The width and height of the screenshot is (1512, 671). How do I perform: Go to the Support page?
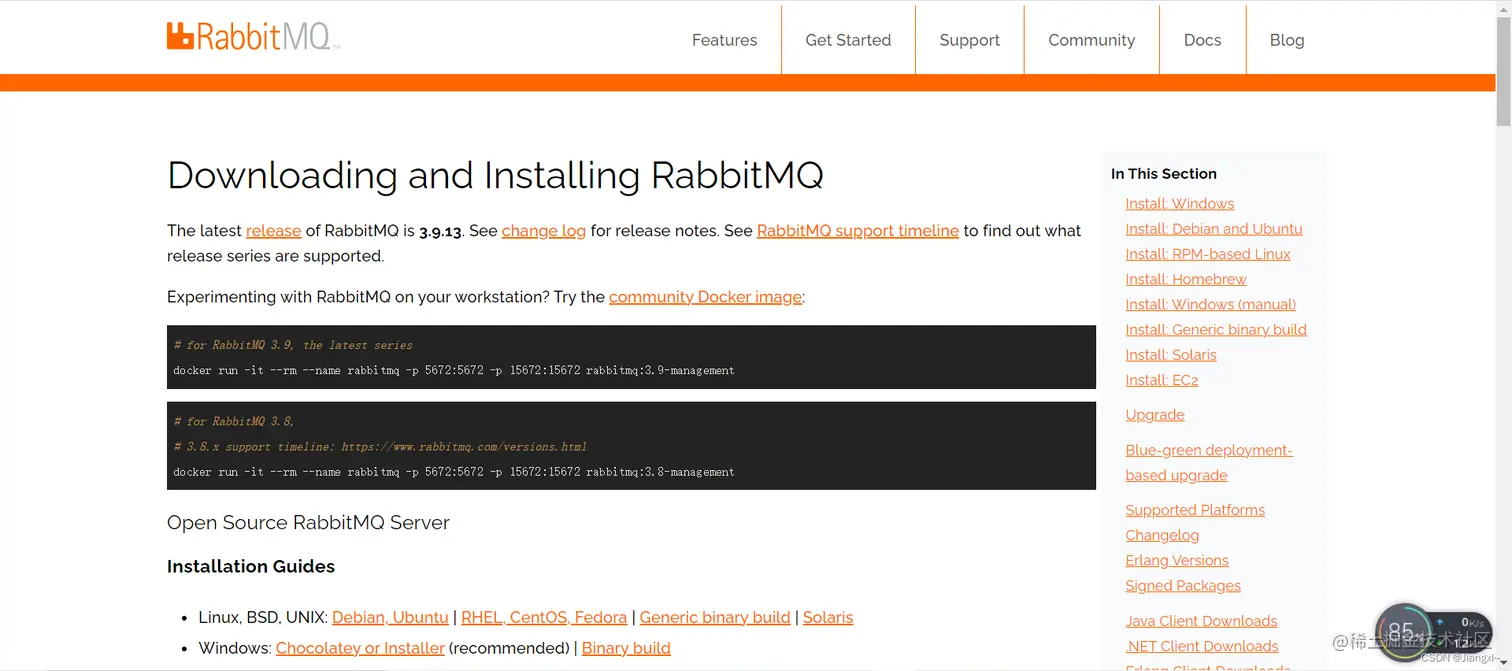pyautogui.click(x=969, y=40)
